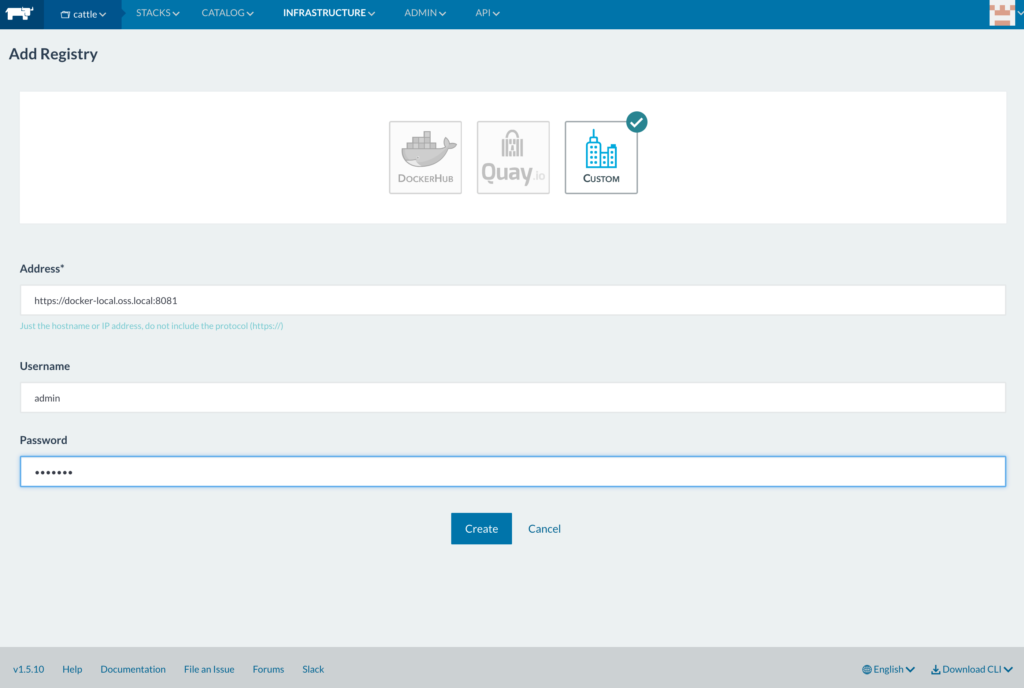The height and width of the screenshot is (688, 1024).
Task: Open the Infrastructure menu
Action: point(329,13)
